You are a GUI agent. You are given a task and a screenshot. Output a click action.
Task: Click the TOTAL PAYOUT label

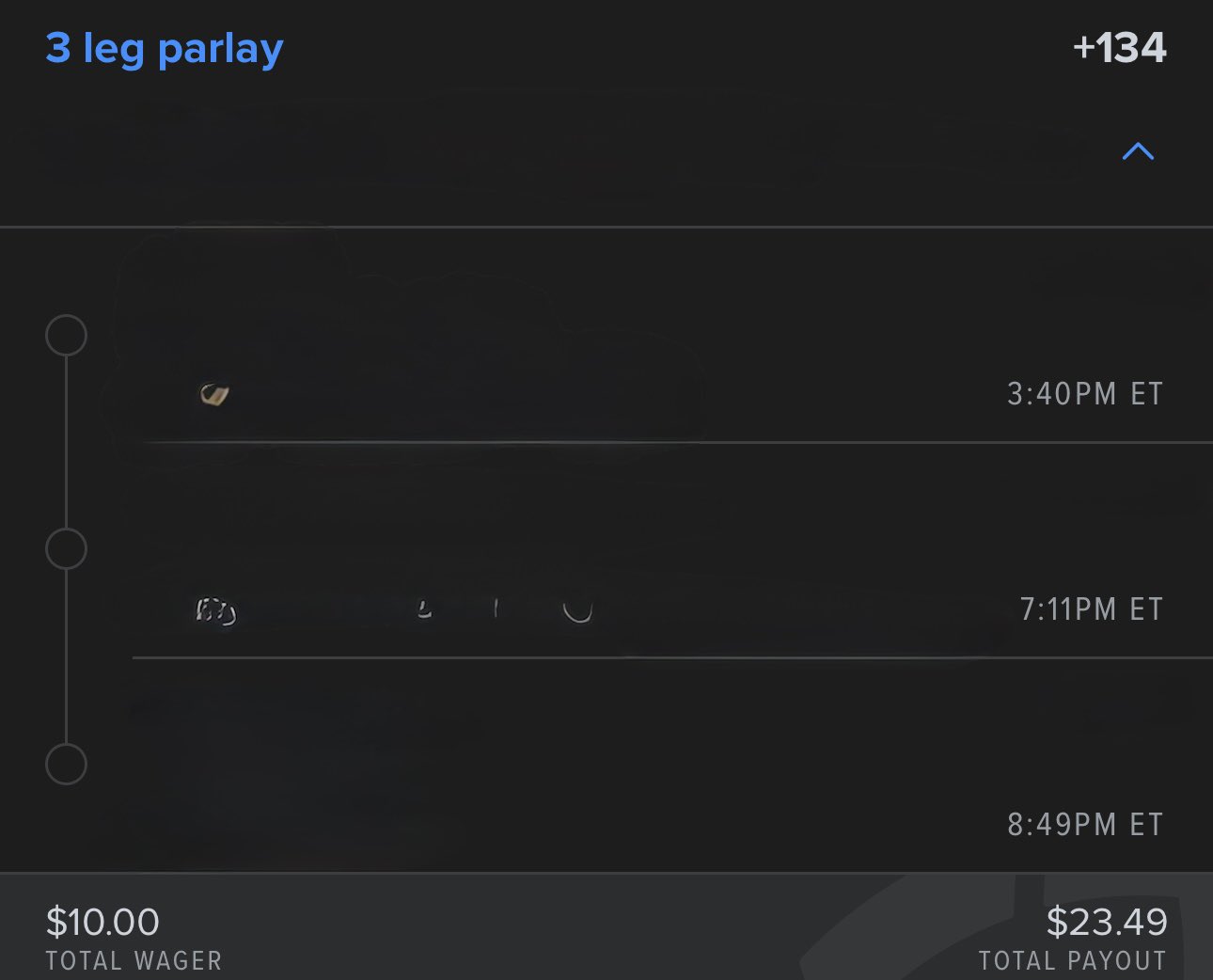click(x=1072, y=961)
